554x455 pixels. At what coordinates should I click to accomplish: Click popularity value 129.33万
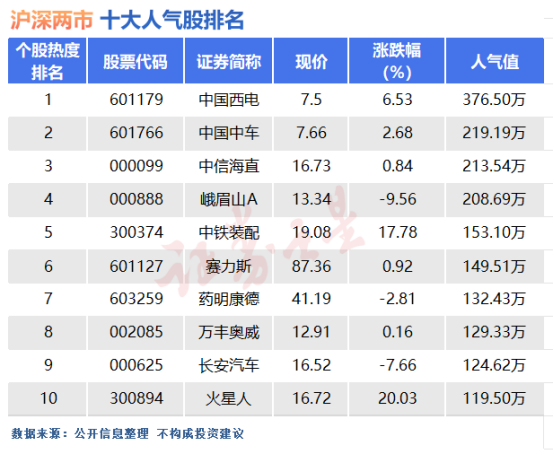click(x=494, y=332)
